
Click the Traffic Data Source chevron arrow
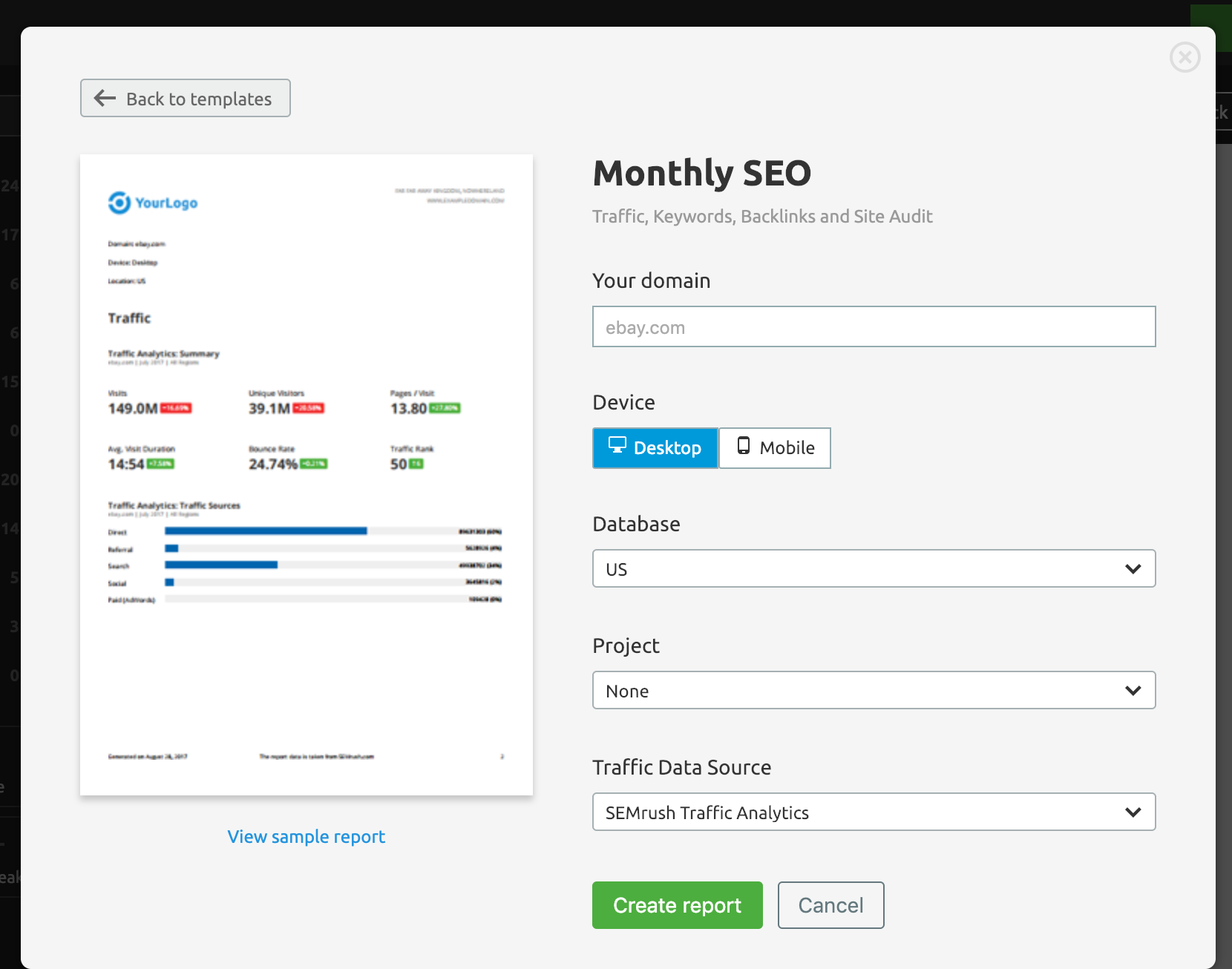[x=1133, y=812]
